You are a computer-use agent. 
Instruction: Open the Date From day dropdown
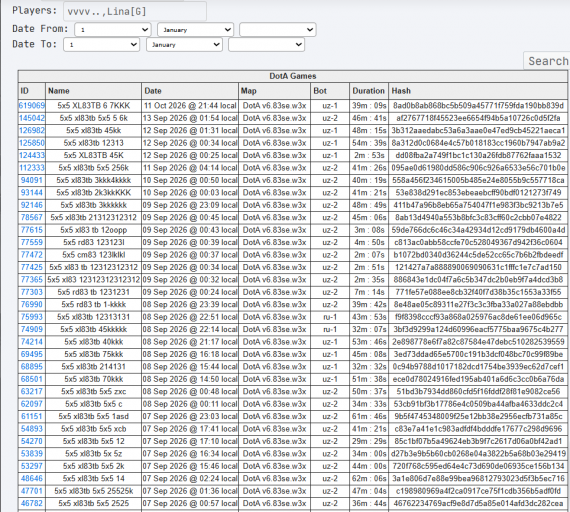pyautogui.click(x=113, y=29)
